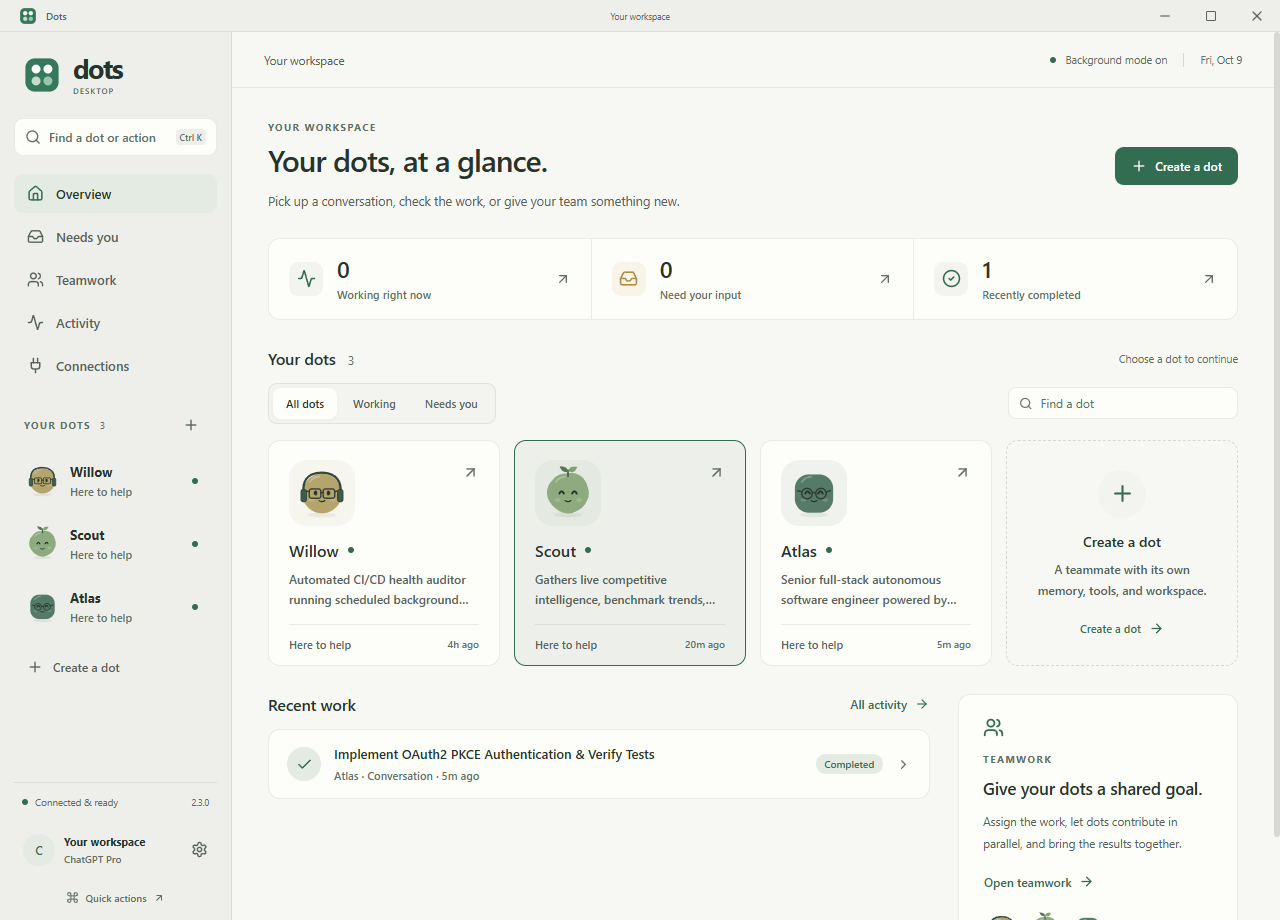
Task: Open Quick actions at sidebar bottom
Action: 114,898
